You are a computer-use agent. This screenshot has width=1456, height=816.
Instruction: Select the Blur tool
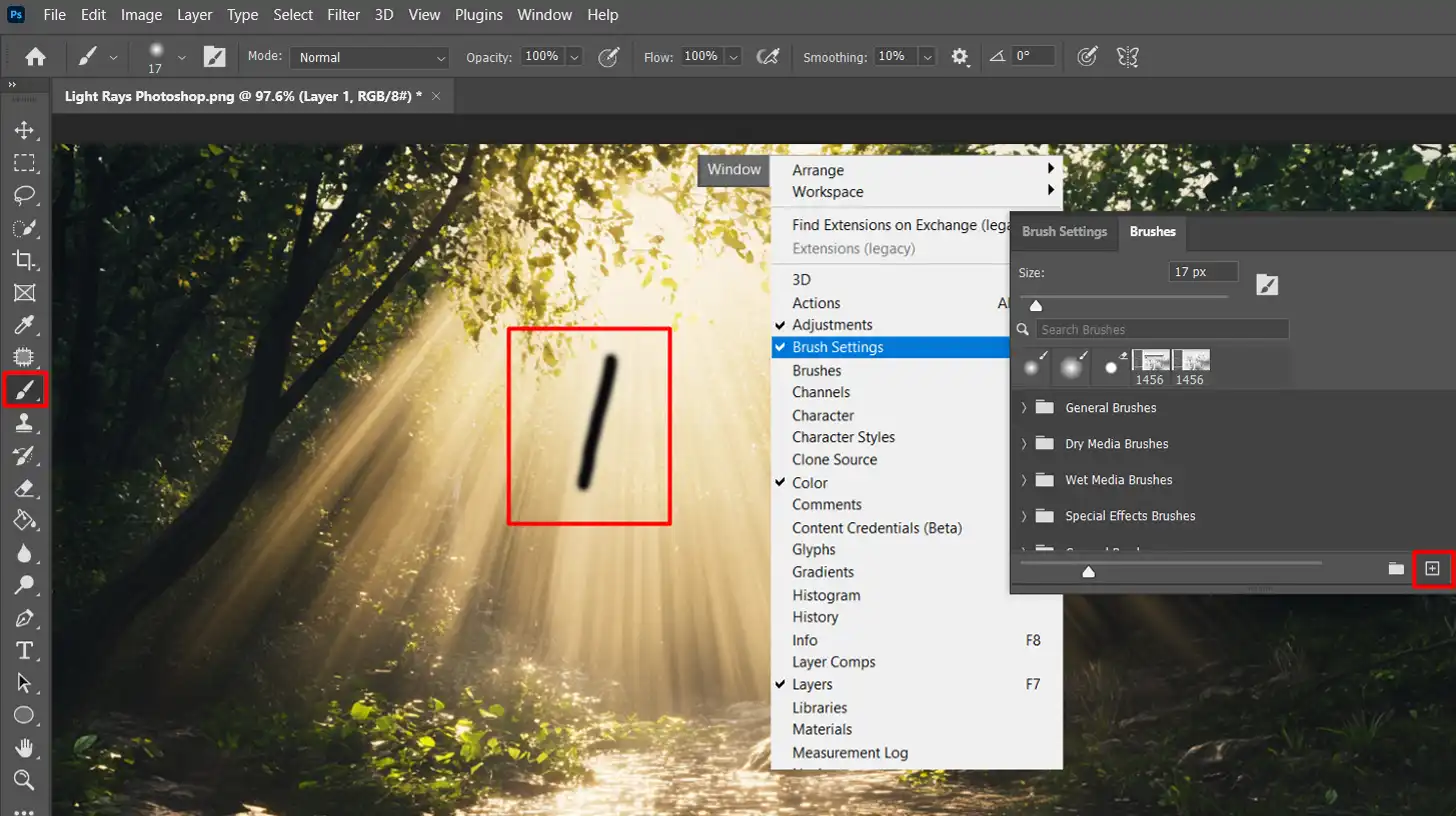tap(24, 553)
